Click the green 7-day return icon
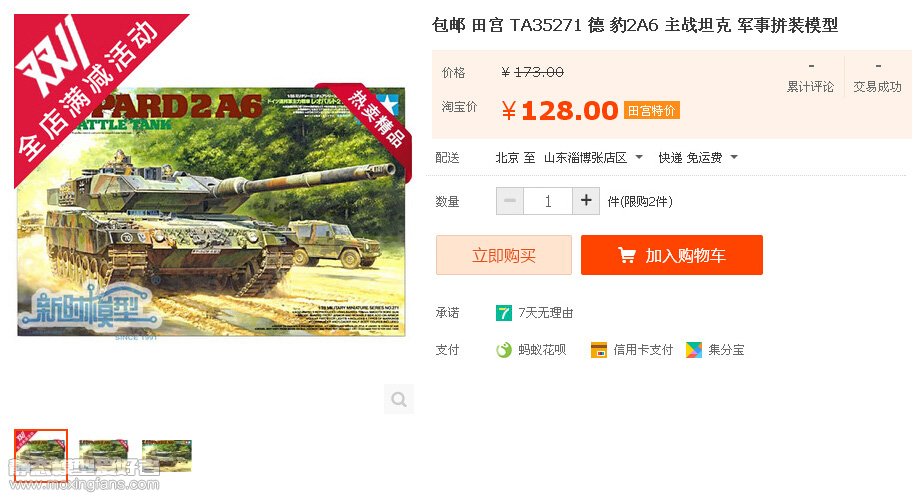 point(503,313)
